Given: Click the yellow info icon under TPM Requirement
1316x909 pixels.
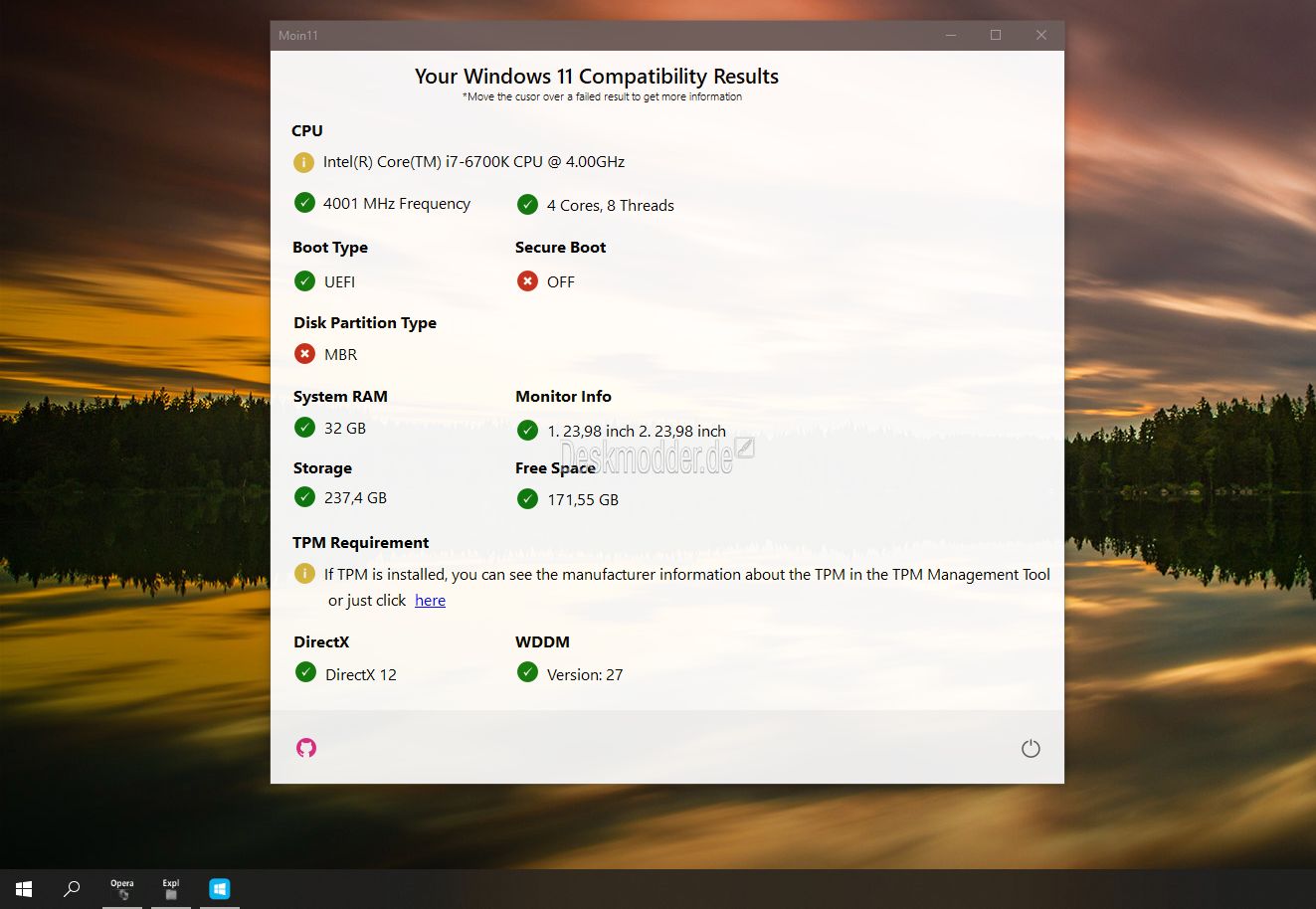Looking at the screenshot, I should [x=304, y=574].
